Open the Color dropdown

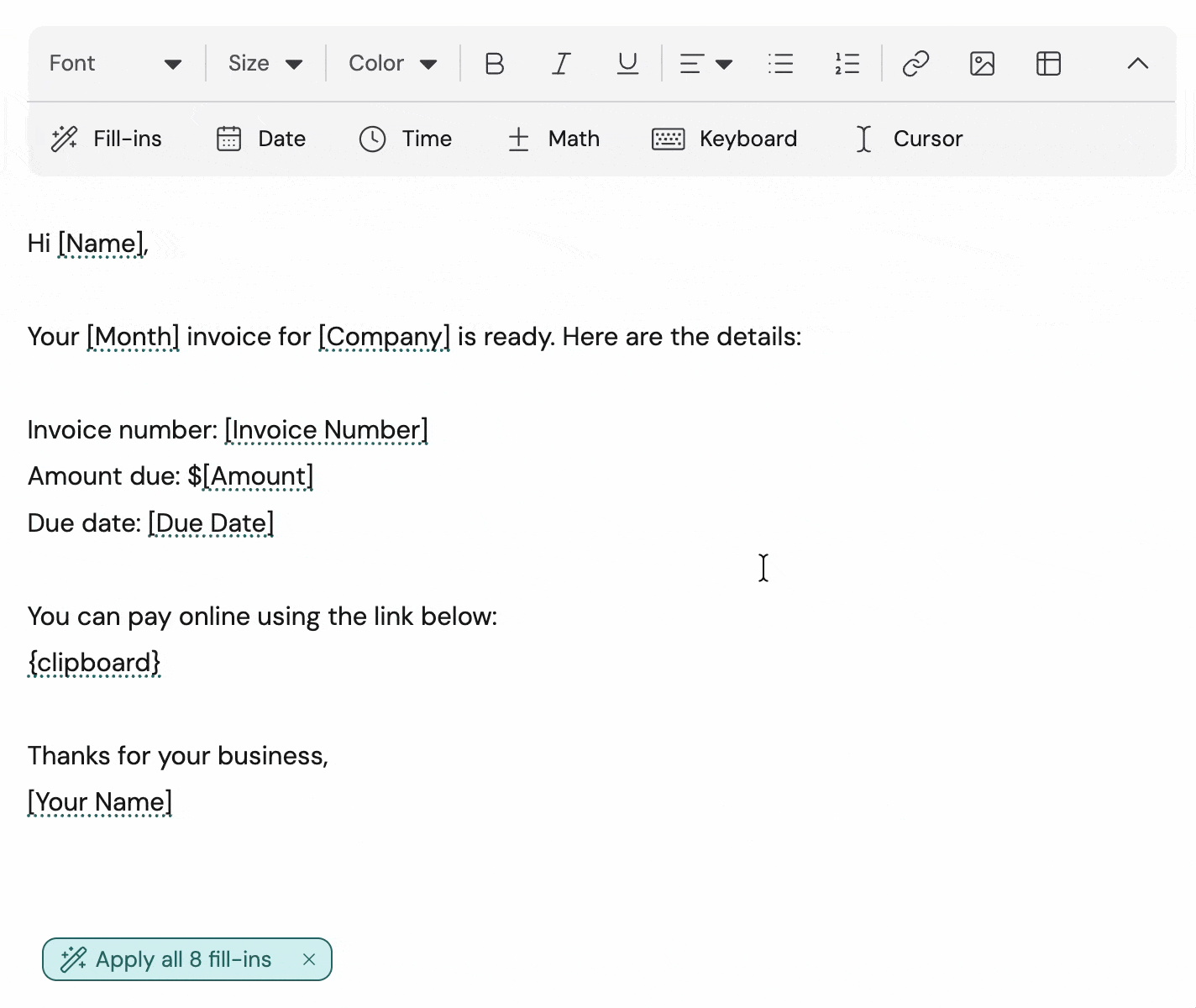(x=393, y=64)
